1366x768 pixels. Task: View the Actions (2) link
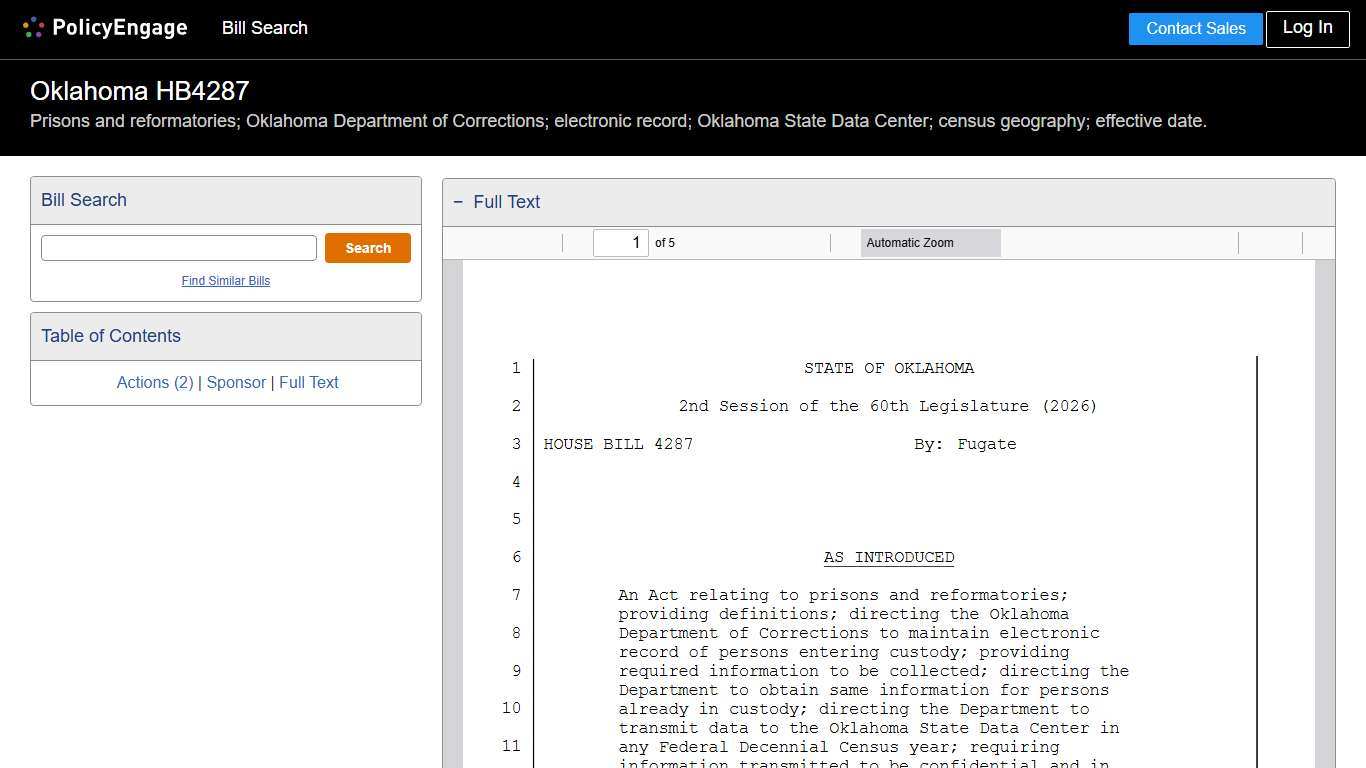tap(155, 382)
